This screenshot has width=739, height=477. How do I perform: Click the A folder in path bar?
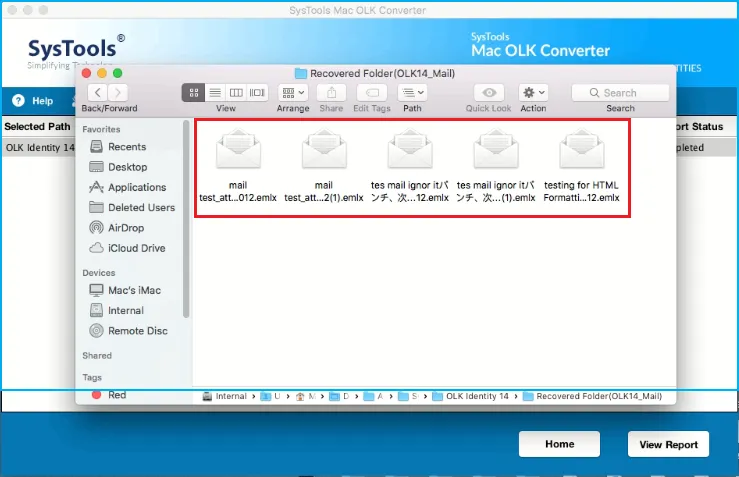pos(374,396)
